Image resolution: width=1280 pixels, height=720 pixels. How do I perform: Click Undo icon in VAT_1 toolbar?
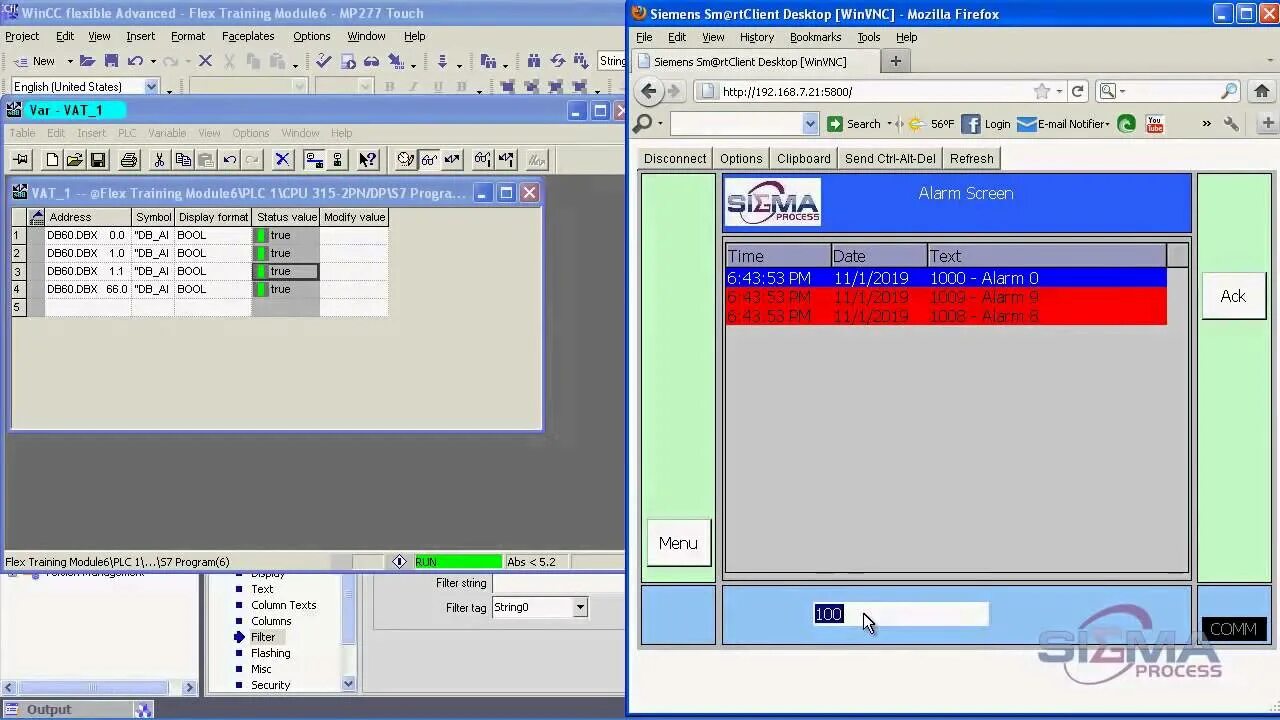[230, 160]
